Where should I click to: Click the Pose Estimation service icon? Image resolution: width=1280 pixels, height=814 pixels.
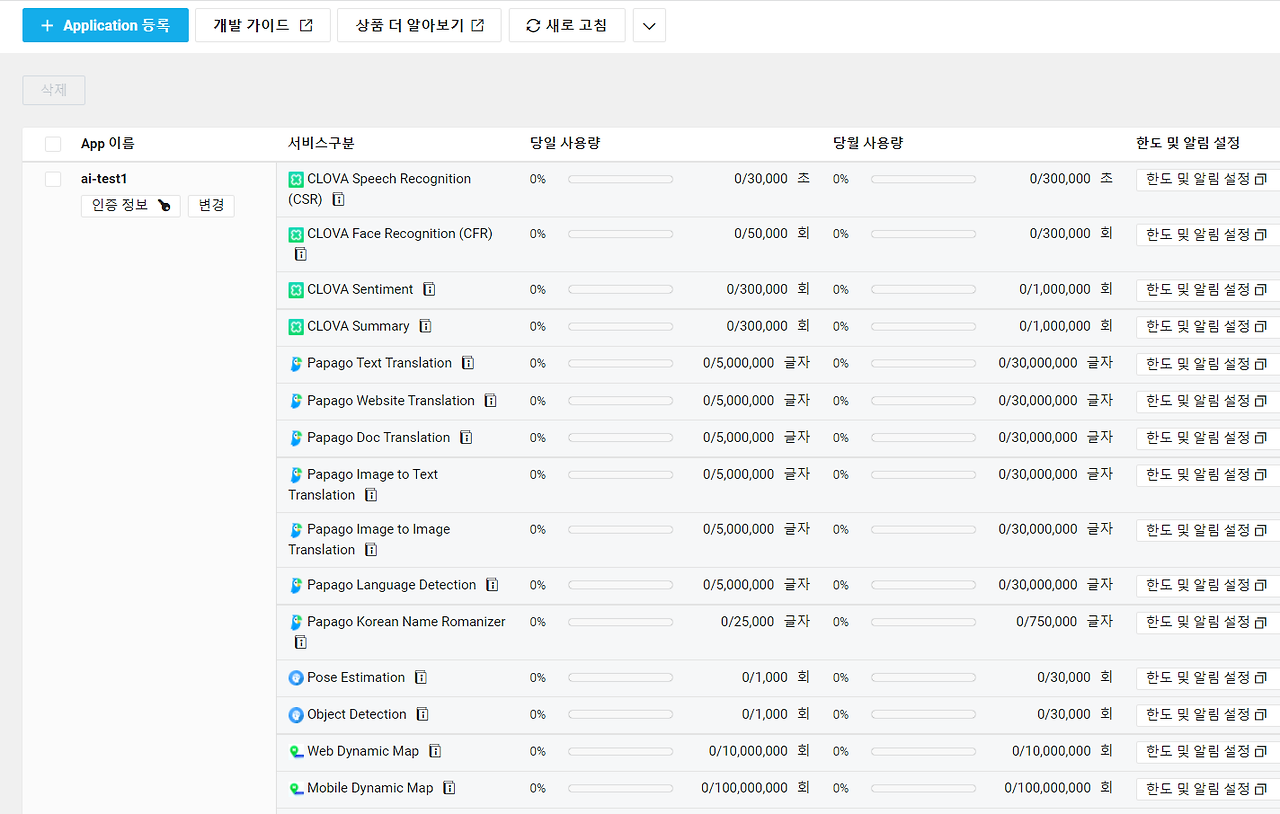296,678
